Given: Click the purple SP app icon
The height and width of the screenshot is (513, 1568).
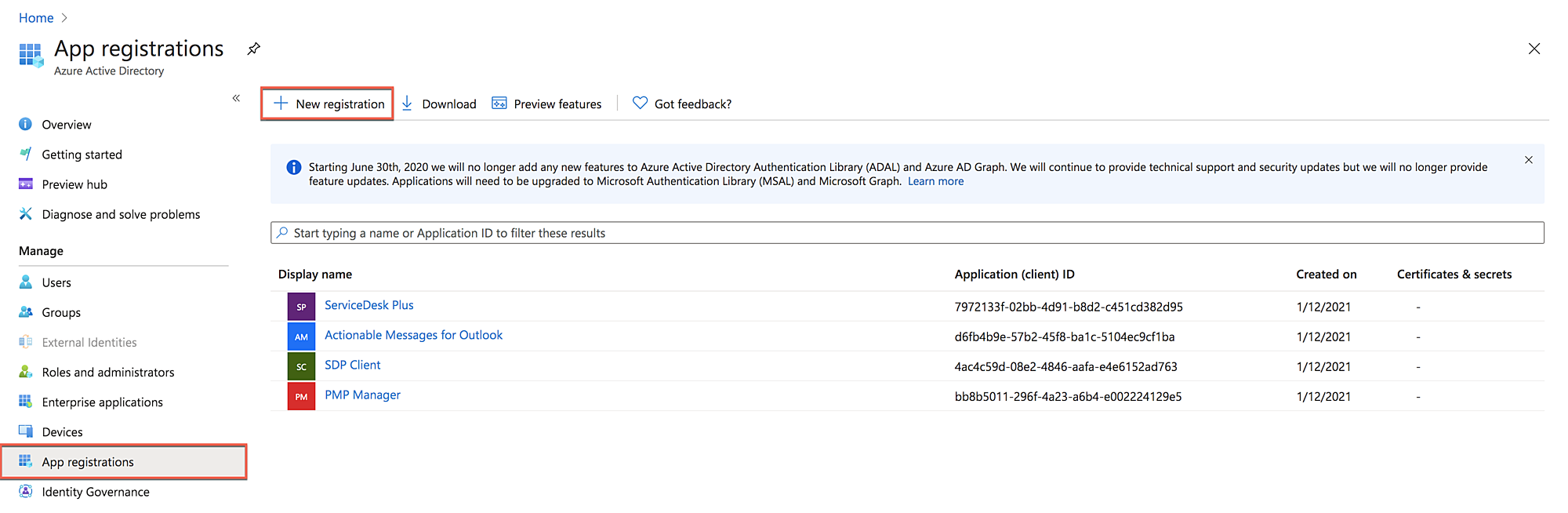Looking at the screenshot, I should 301,307.
